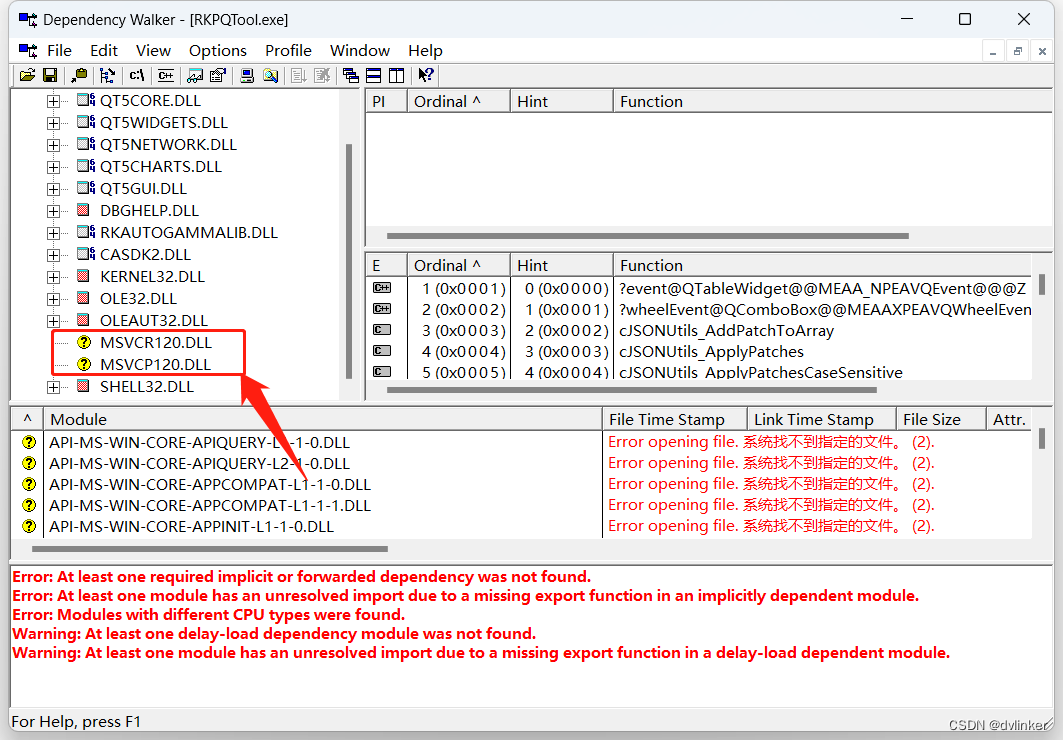This screenshot has height=740, width=1063.
Task: Open the Options menu
Action: (x=217, y=50)
